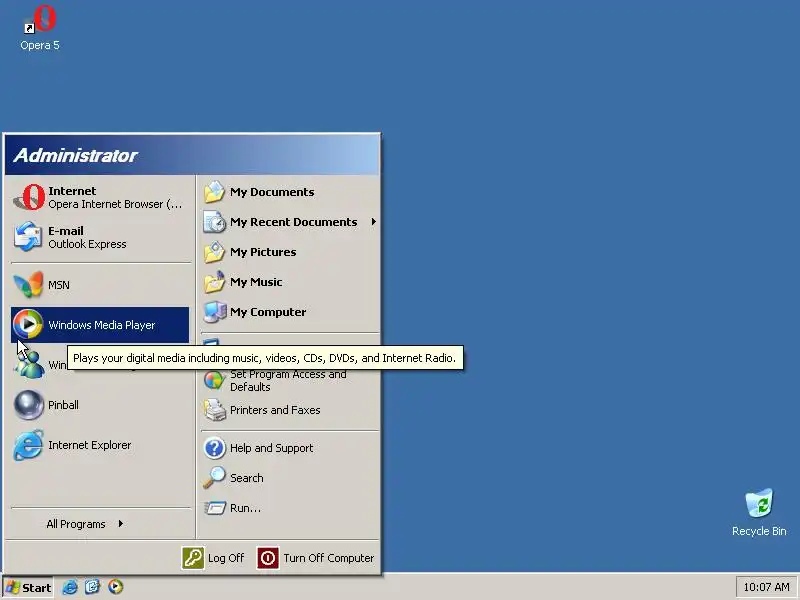Open Set Program Access and Defaults
This screenshot has height=600, width=800.
[290, 380]
